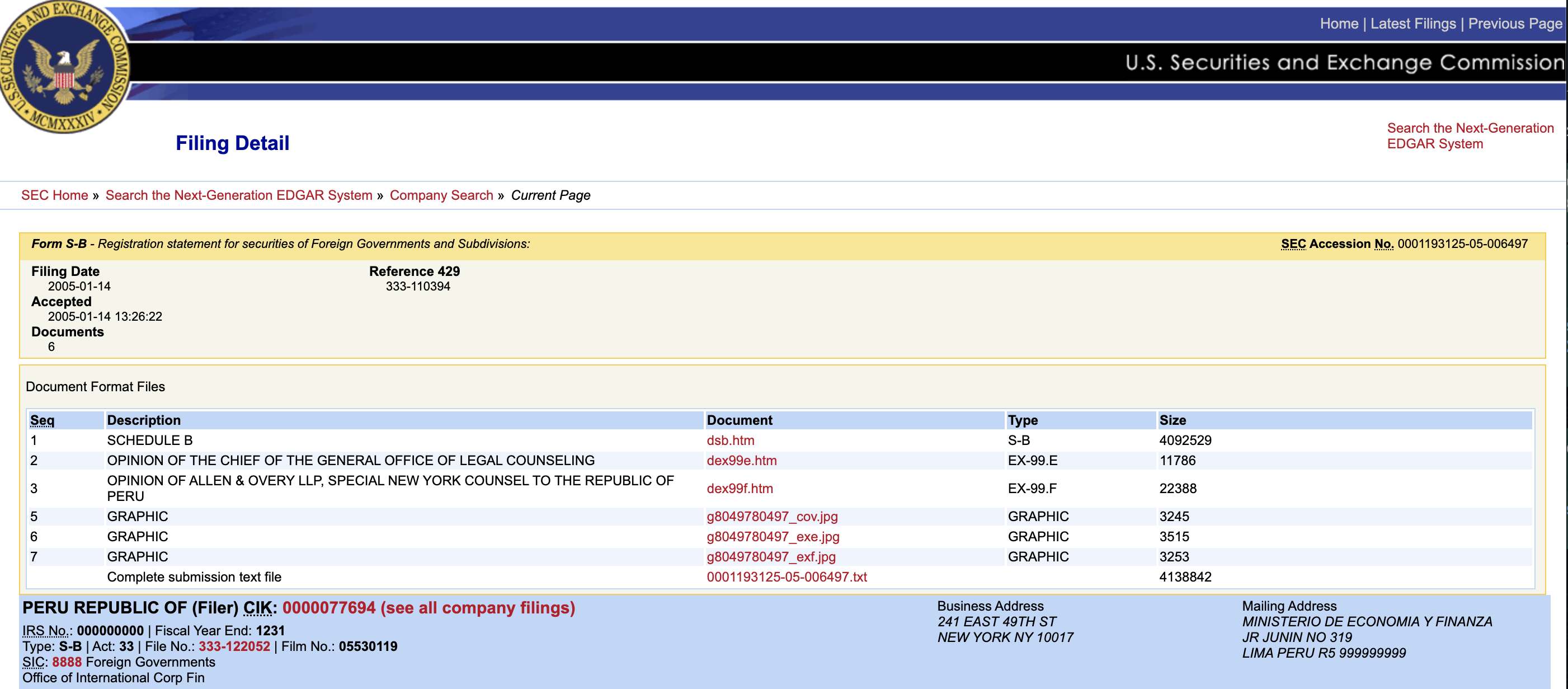
Task: Open complete submission text file 0001193125-05-006497.txt
Action: [786, 577]
